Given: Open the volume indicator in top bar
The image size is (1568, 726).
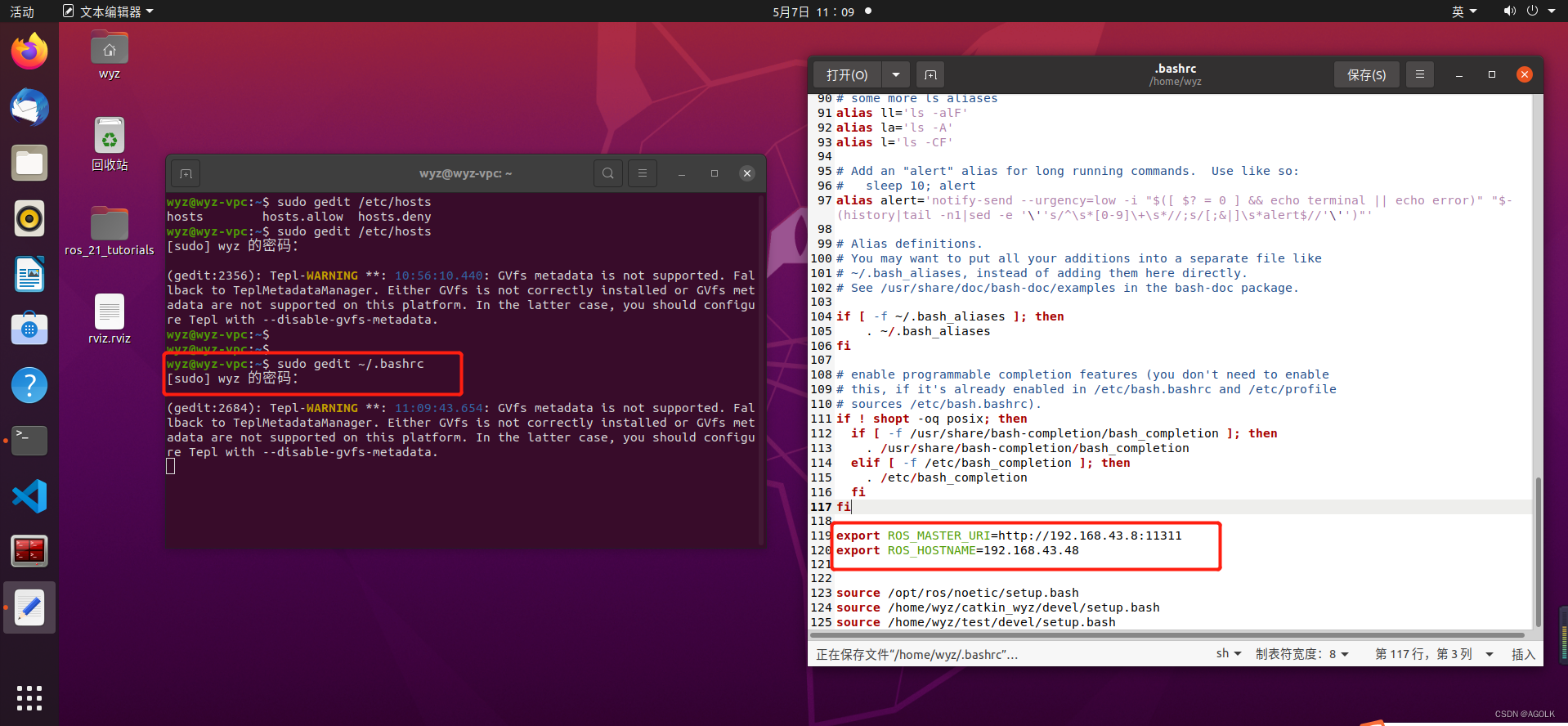Looking at the screenshot, I should pyautogui.click(x=1509, y=11).
